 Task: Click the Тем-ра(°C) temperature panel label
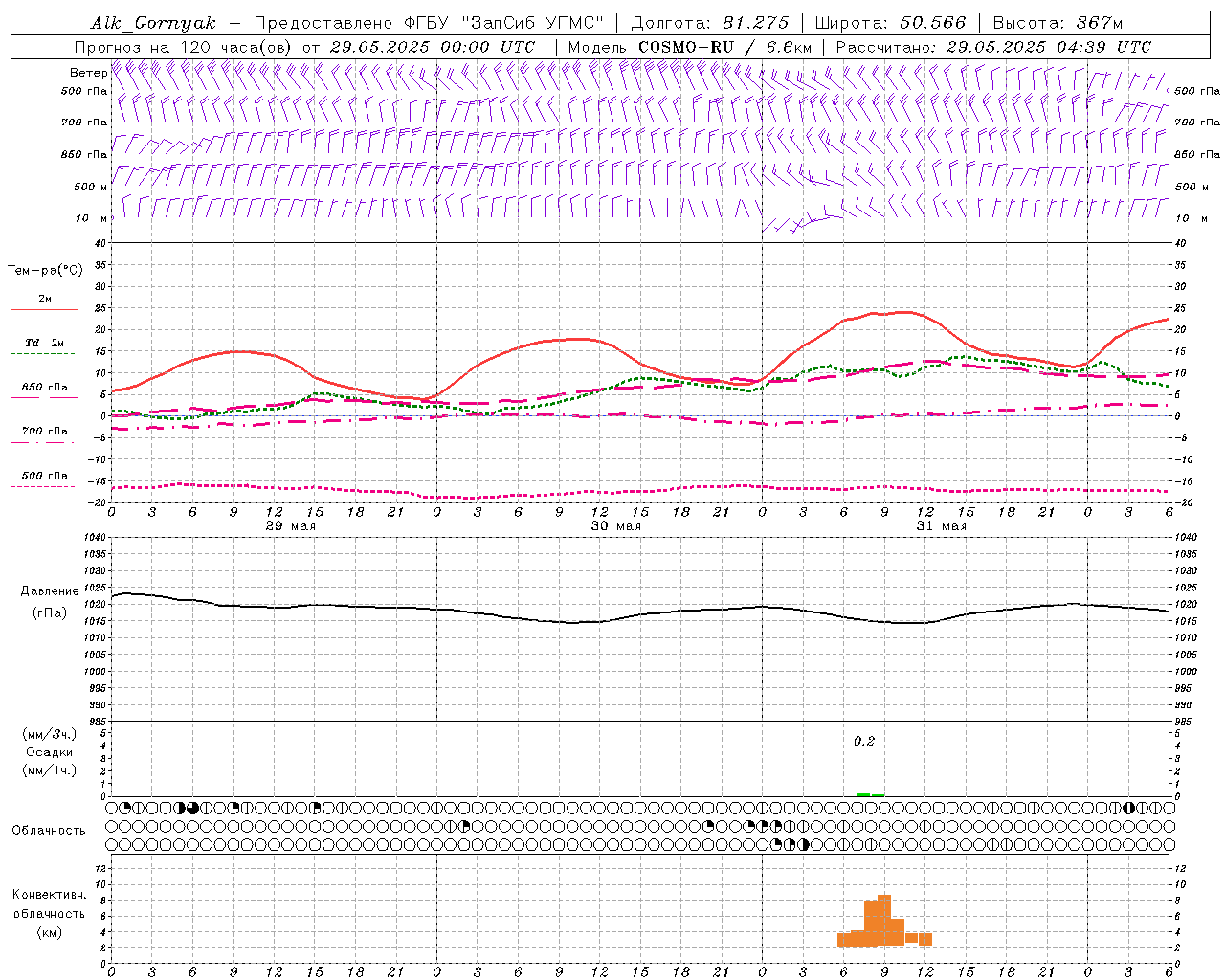45,271
